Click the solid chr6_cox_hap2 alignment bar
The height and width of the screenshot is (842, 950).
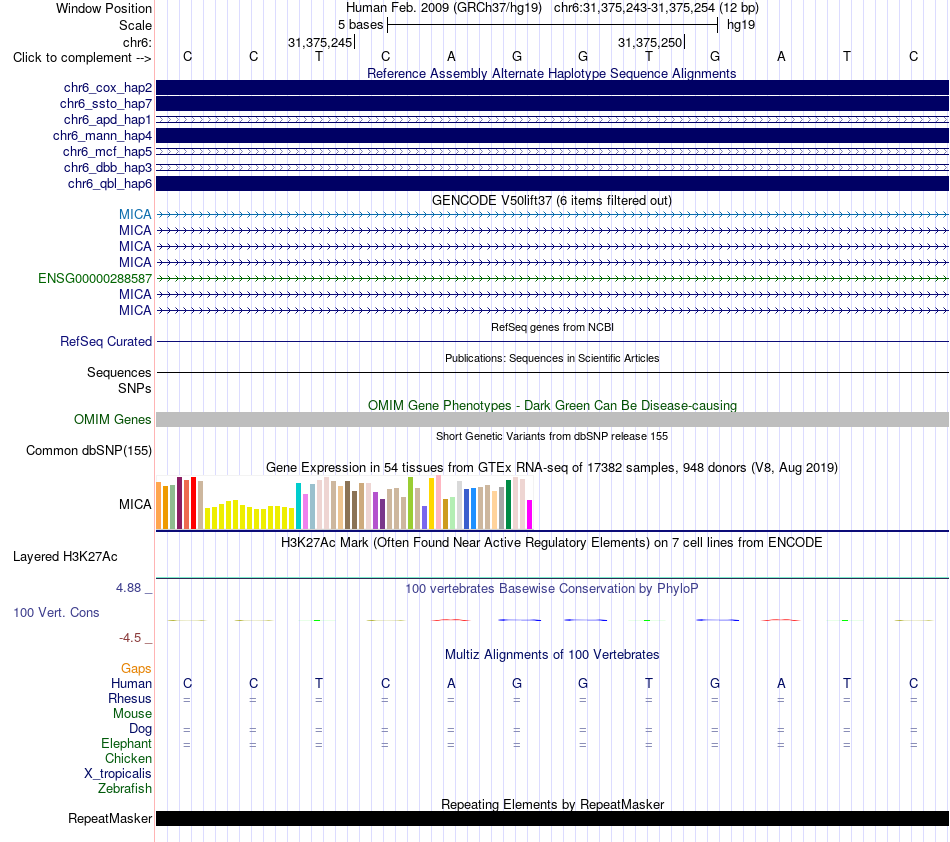pyautogui.click(x=552, y=88)
